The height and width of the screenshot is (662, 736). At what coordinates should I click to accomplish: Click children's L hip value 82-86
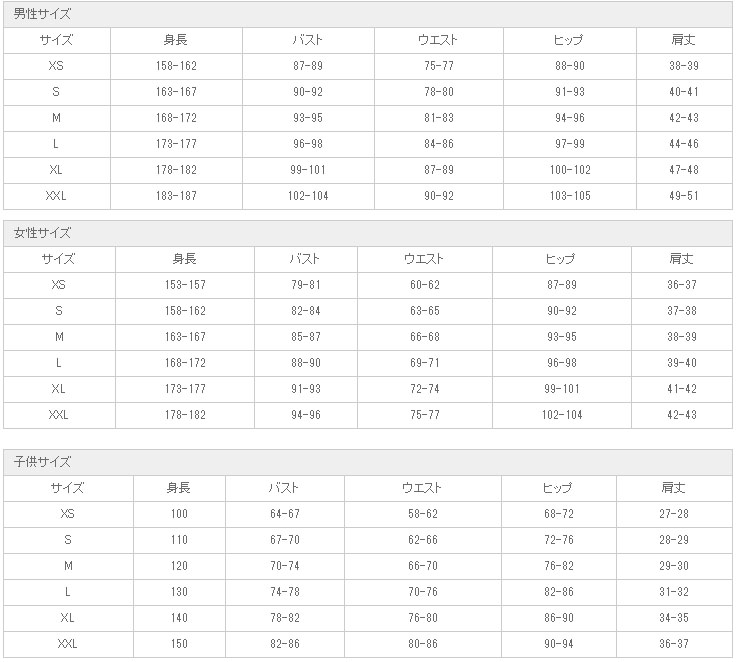click(x=559, y=592)
